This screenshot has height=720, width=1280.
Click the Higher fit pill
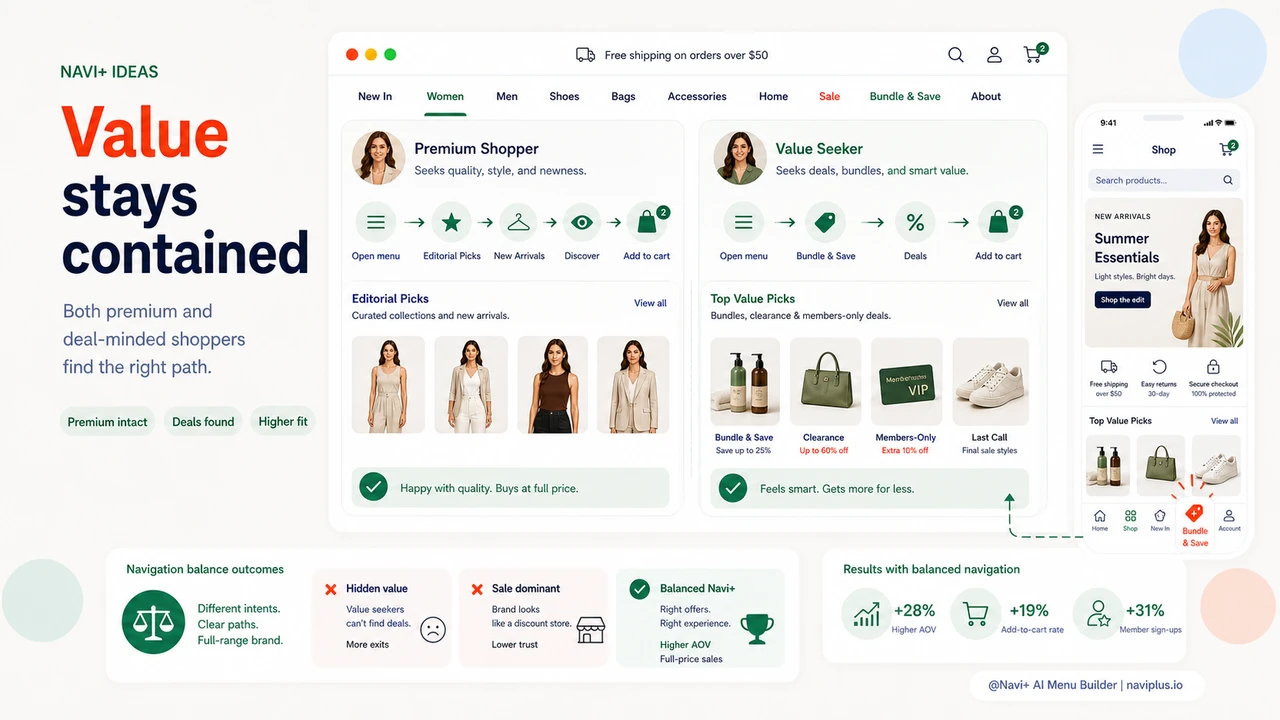coord(283,422)
